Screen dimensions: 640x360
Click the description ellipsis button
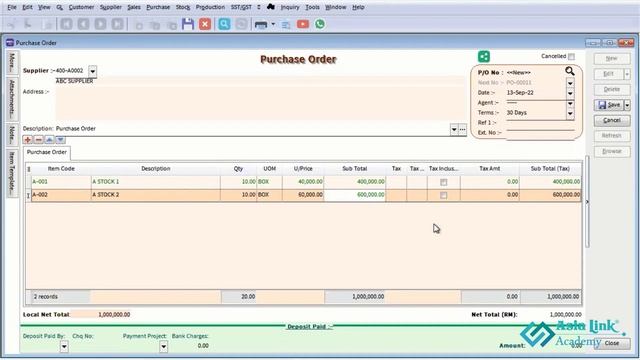pos(462,129)
